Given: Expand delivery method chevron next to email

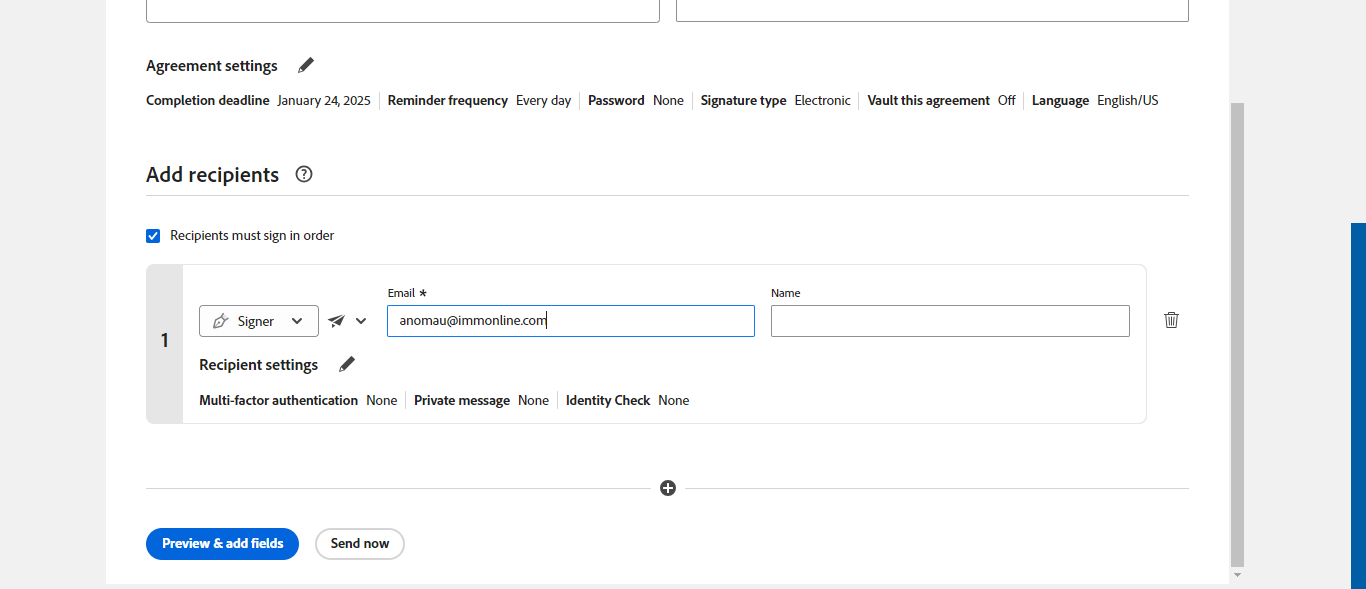Looking at the screenshot, I should [x=361, y=321].
